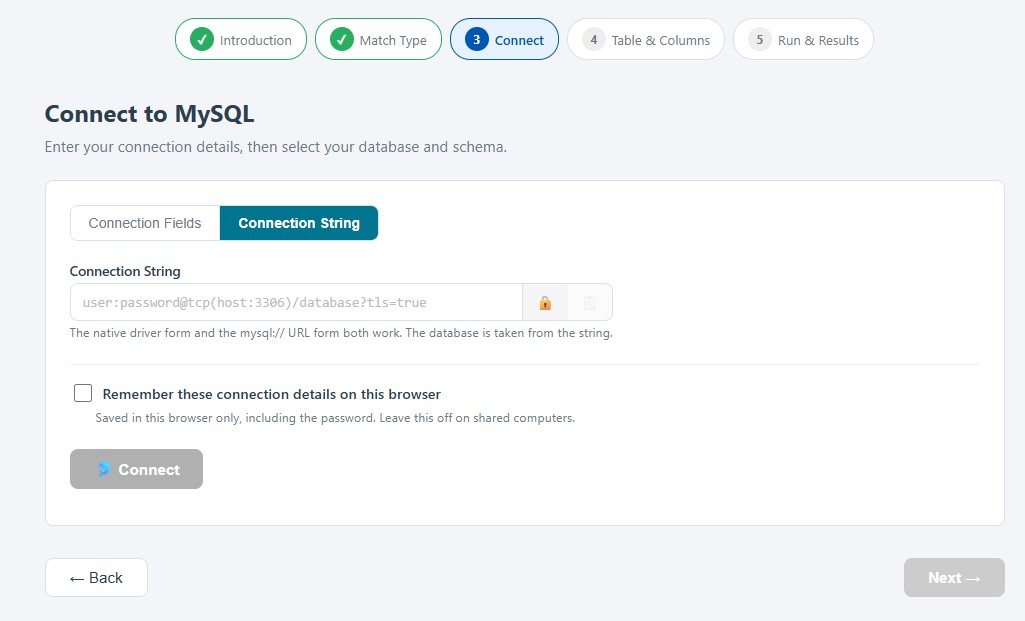Click the "Connection String" field label
Viewport: 1025px width, 621px height.
(125, 271)
